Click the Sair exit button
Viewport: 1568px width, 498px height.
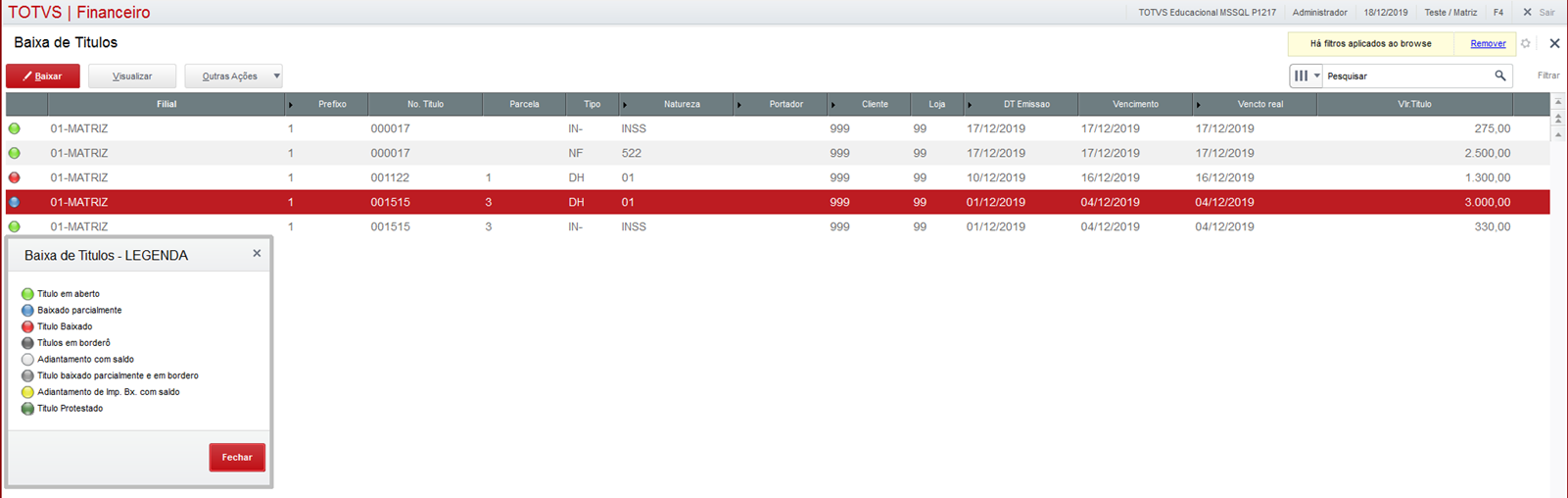[1539, 12]
